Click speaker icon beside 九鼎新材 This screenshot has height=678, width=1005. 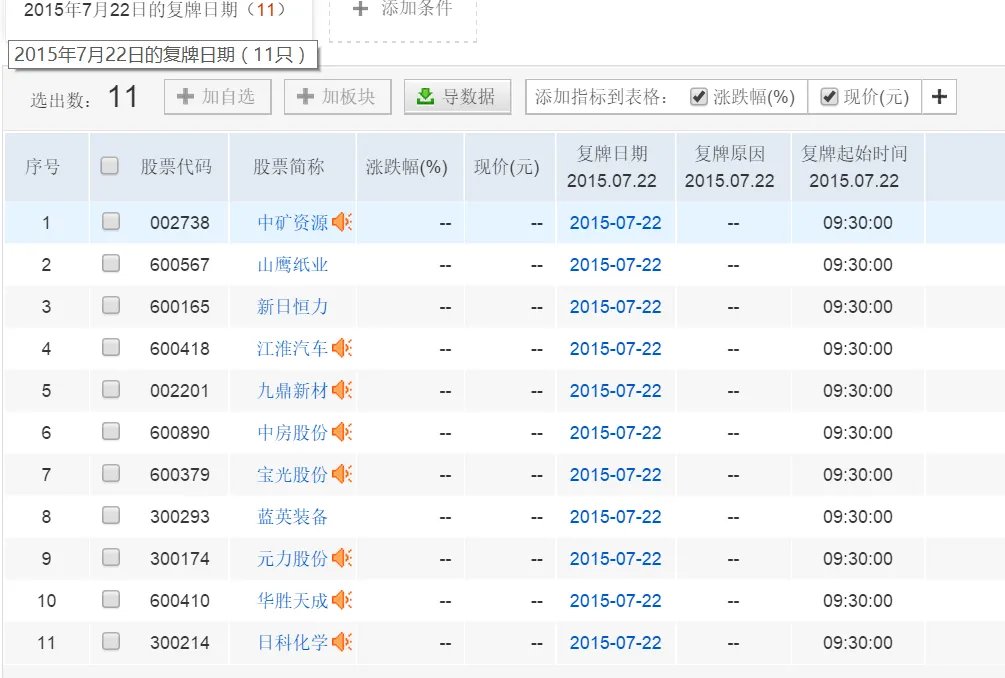click(x=342, y=390)
